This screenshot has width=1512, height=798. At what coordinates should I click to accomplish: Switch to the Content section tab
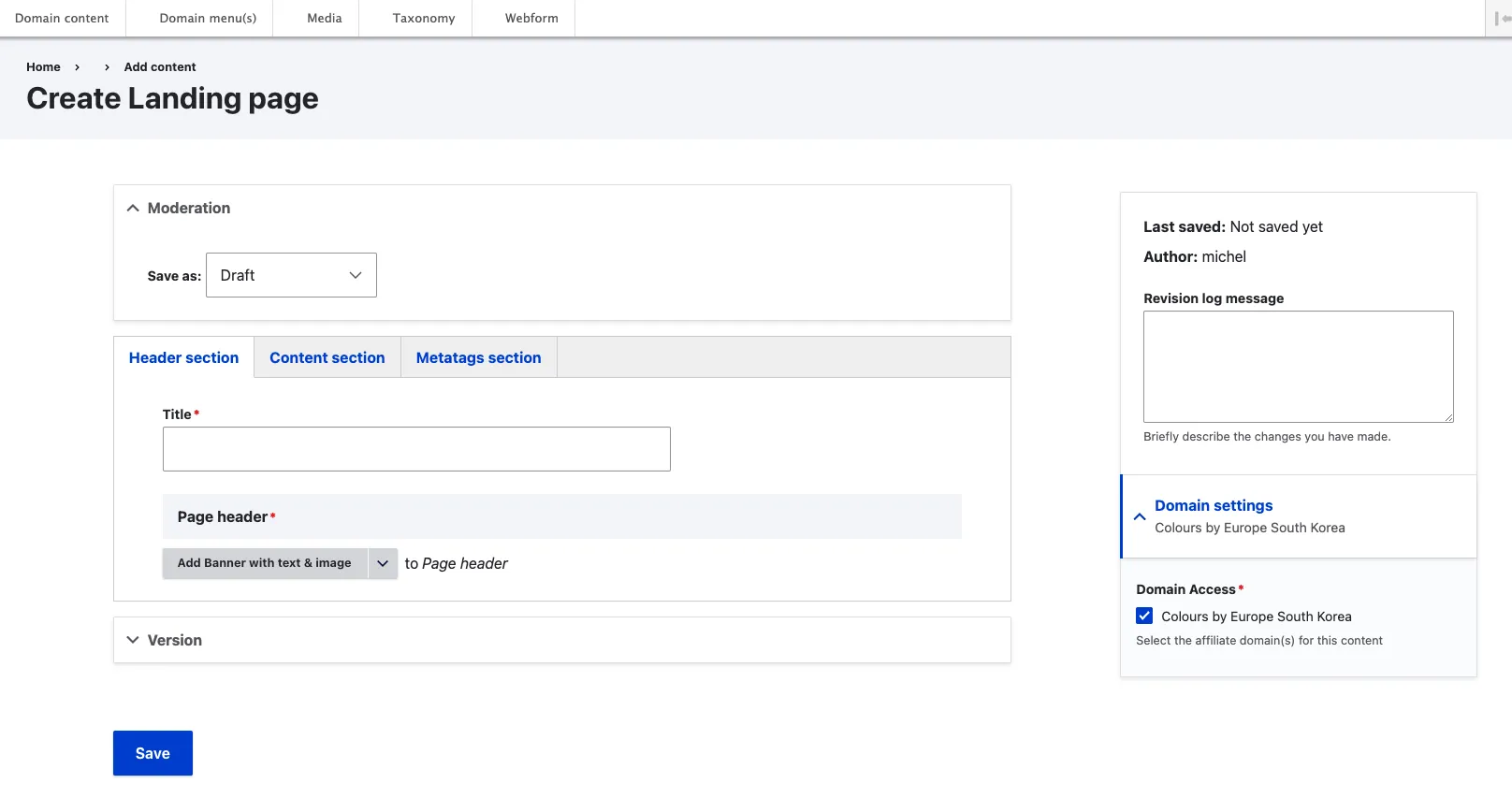pyautogui.click(x=327, y=357)
